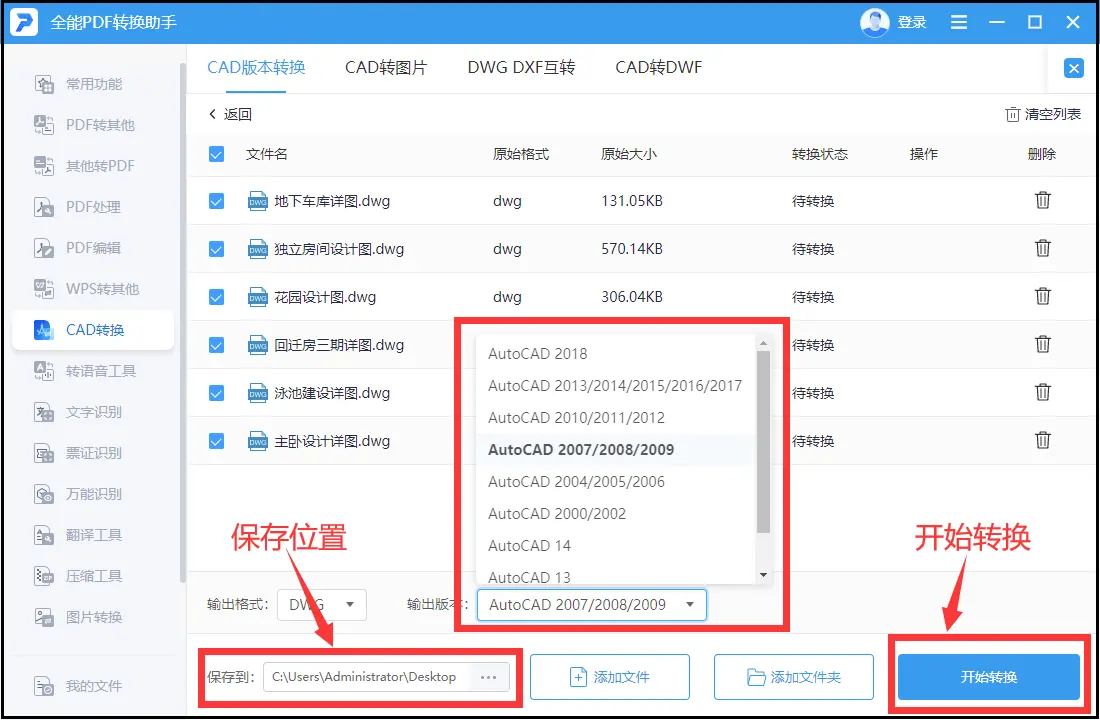Click the 添加文件夹 button

[x=794, y=677]
